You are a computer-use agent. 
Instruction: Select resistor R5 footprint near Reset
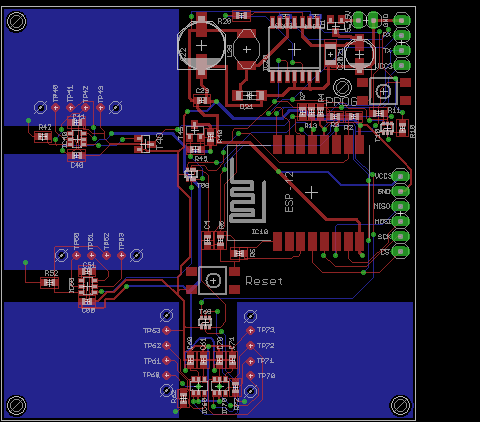tap(239, 254)
